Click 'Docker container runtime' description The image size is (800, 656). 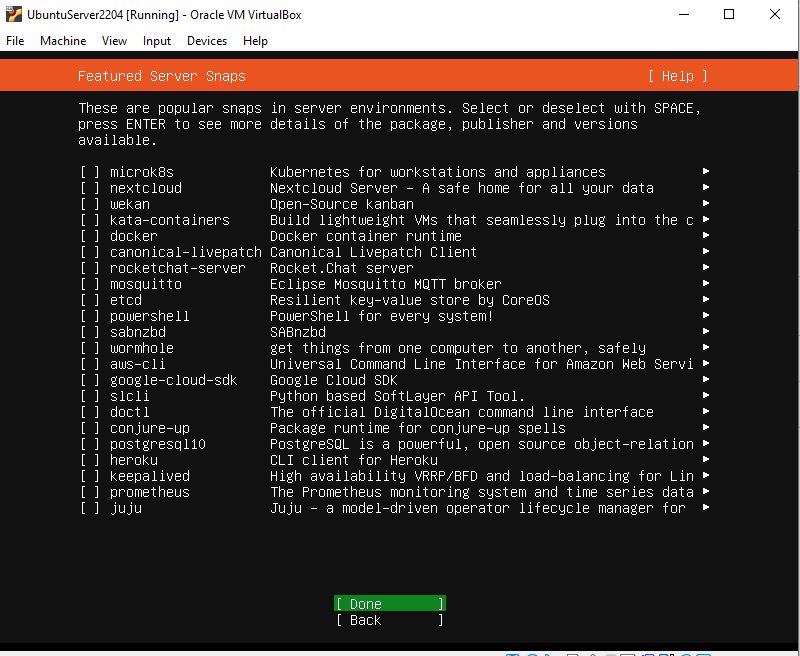point(366,236)
